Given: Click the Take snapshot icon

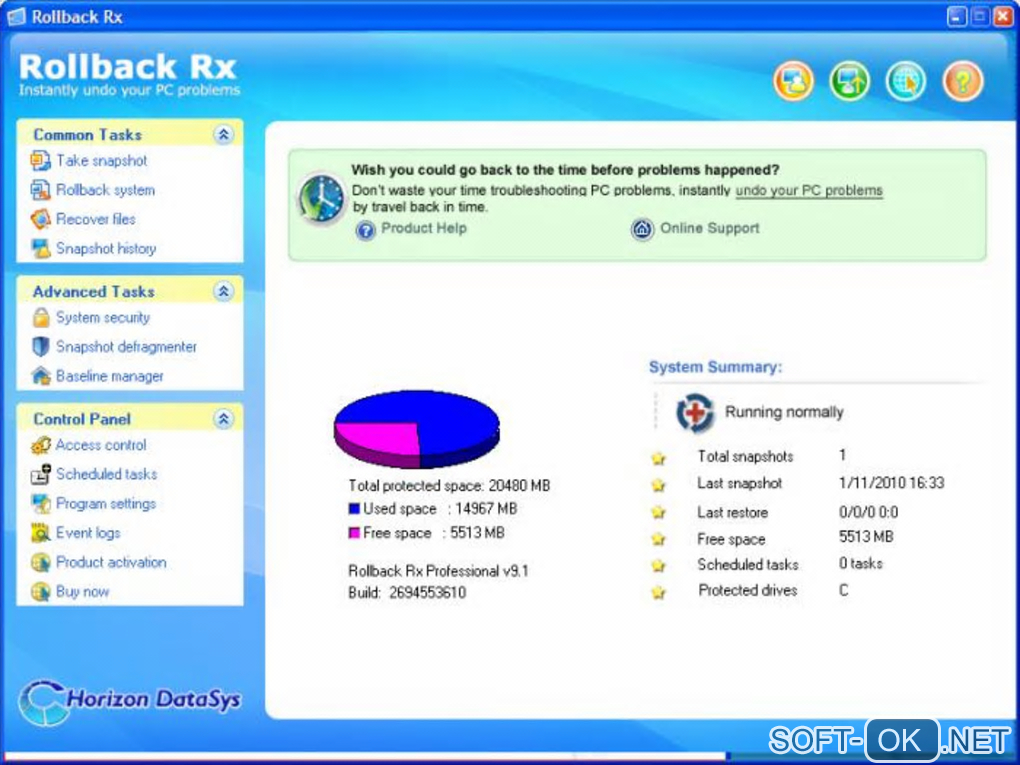Looking at the screenshot, I should 40,161.
